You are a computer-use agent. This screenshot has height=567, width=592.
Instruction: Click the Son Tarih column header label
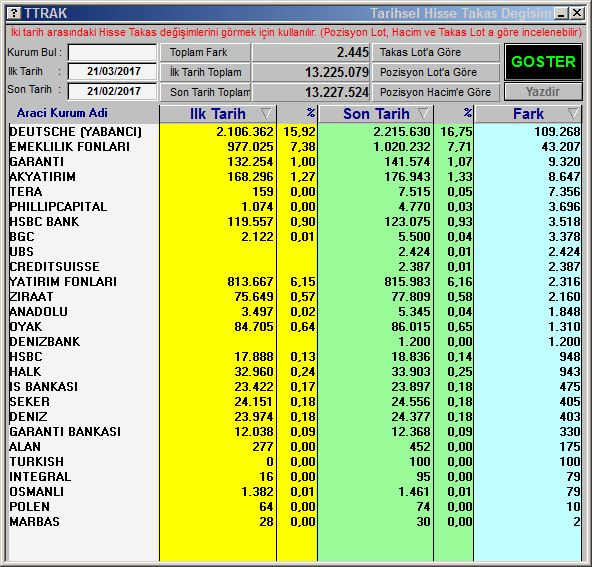coord(376,114)
